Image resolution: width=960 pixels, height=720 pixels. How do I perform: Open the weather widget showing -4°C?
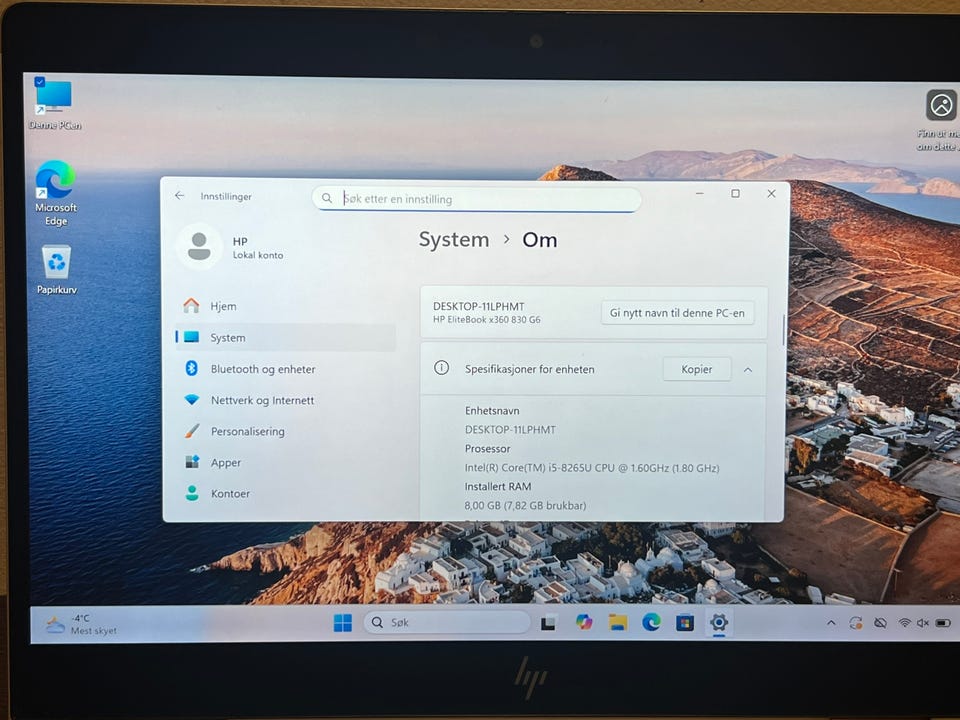pos(81,624)
